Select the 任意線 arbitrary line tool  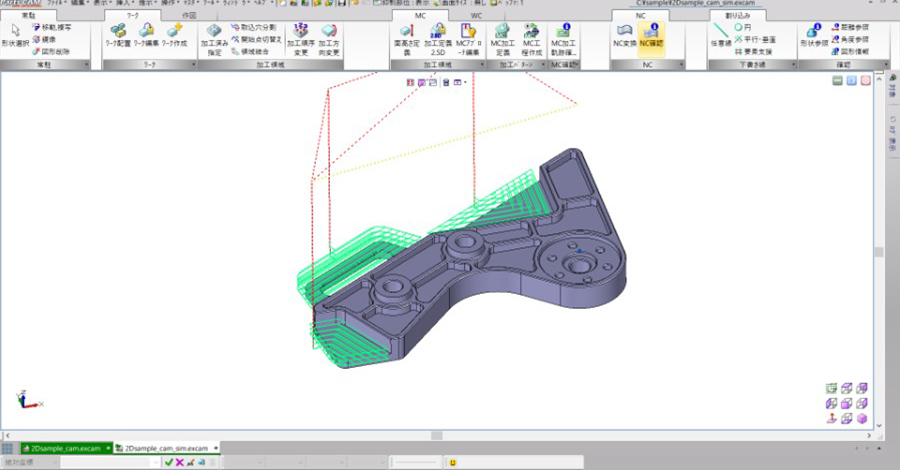tap(721, 36)
